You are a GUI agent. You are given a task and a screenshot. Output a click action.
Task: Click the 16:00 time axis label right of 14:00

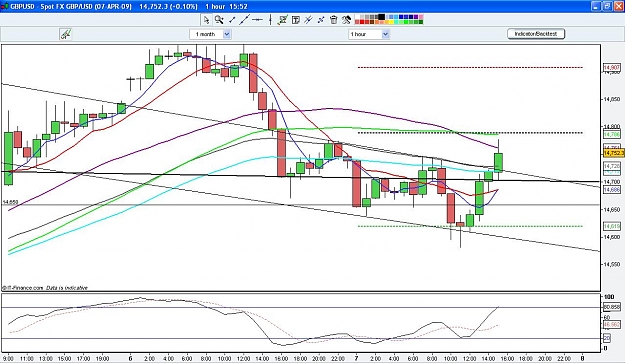507,358
